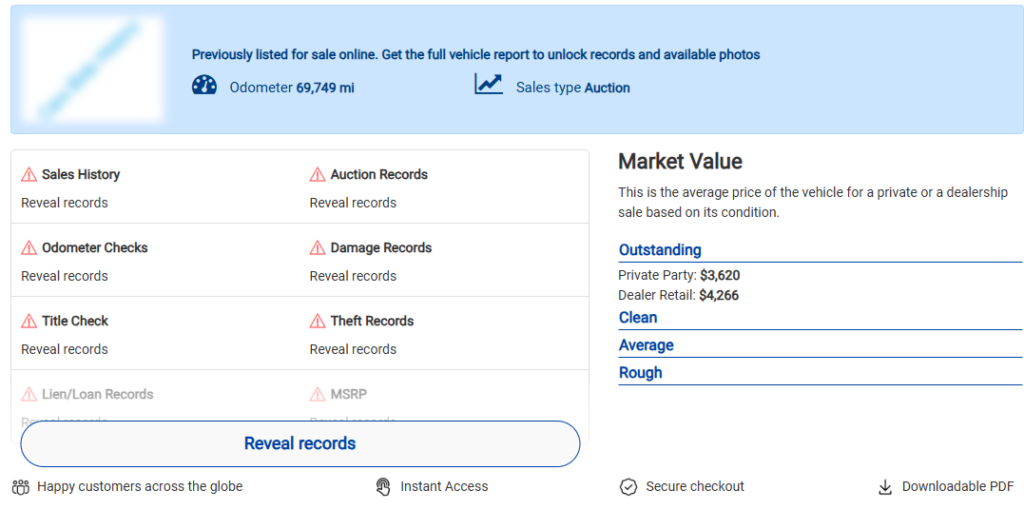Reveal records under Title Check
This screenshot has height=510, width=1024.
click(65, 349)
